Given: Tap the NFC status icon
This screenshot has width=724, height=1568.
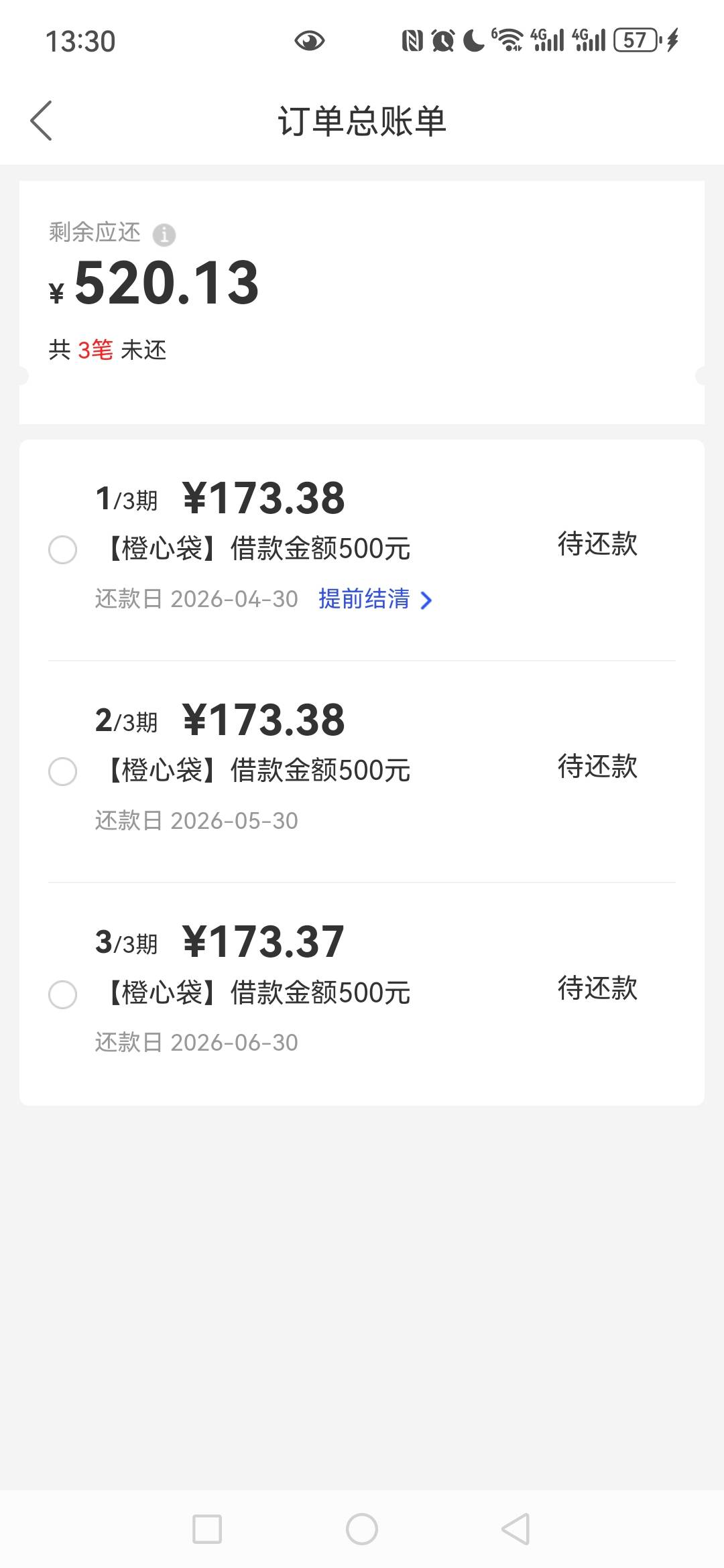Looking at the screenshot, I should tap(412, 42).
